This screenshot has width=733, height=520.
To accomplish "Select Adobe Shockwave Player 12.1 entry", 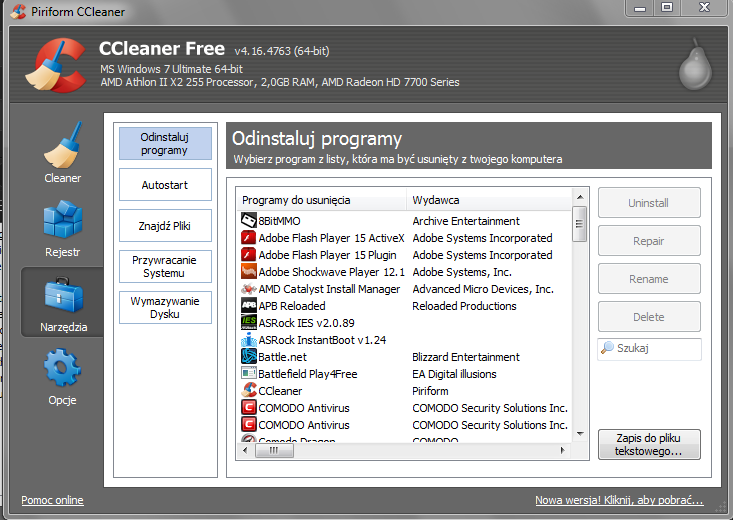I will [331, 272].
